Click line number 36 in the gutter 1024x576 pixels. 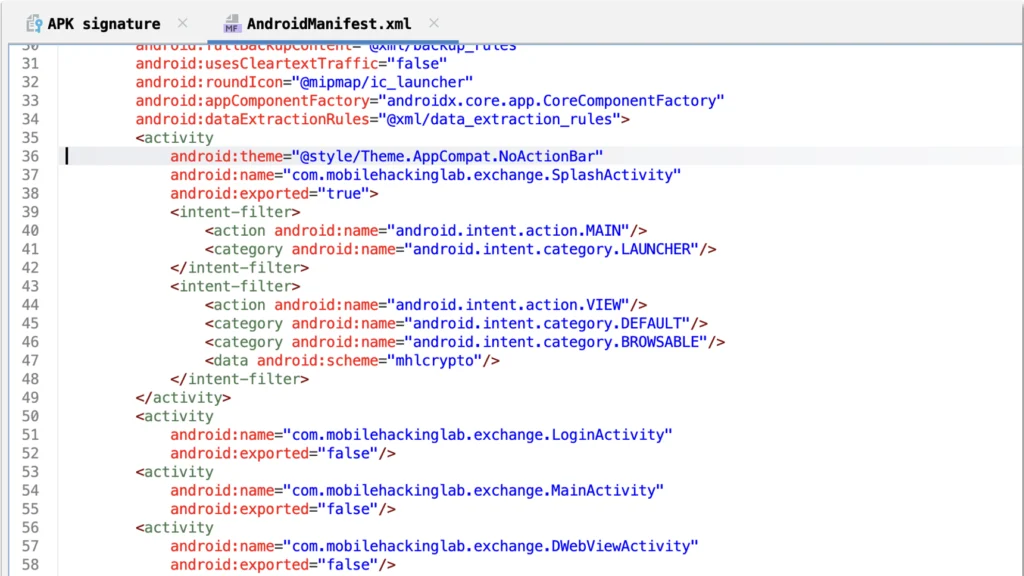coord(30,156)
